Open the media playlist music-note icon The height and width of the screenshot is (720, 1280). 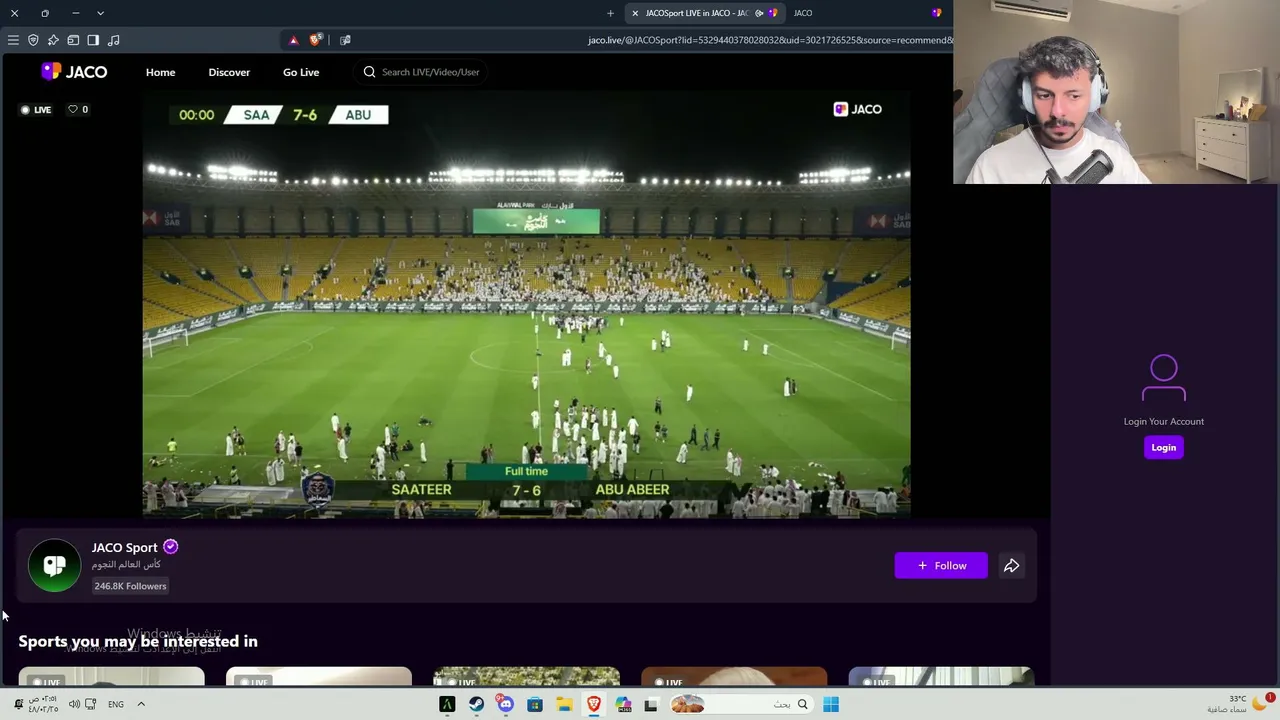(x=113, y=40)
